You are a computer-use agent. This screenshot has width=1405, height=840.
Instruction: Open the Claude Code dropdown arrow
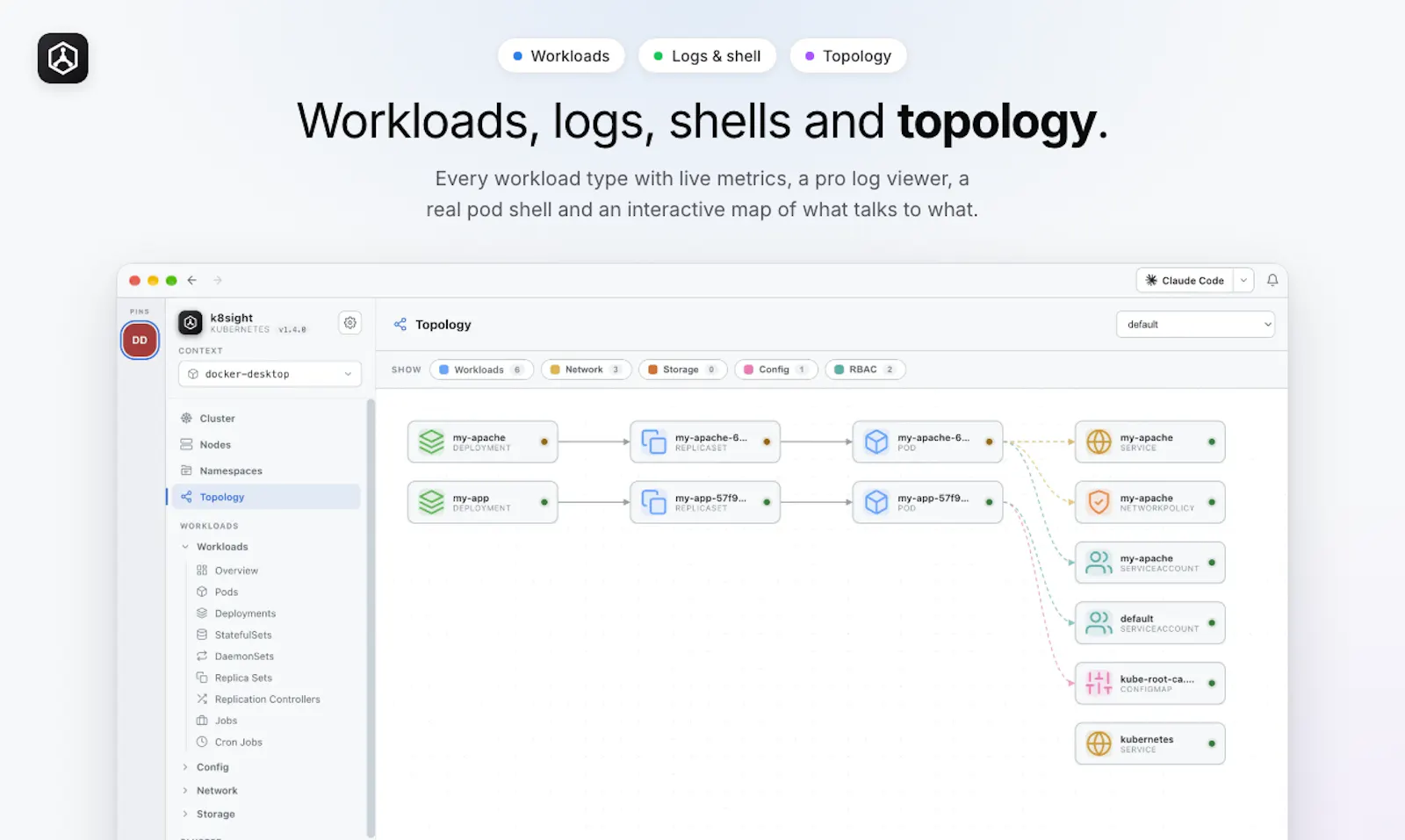(x=1243, y=280)
